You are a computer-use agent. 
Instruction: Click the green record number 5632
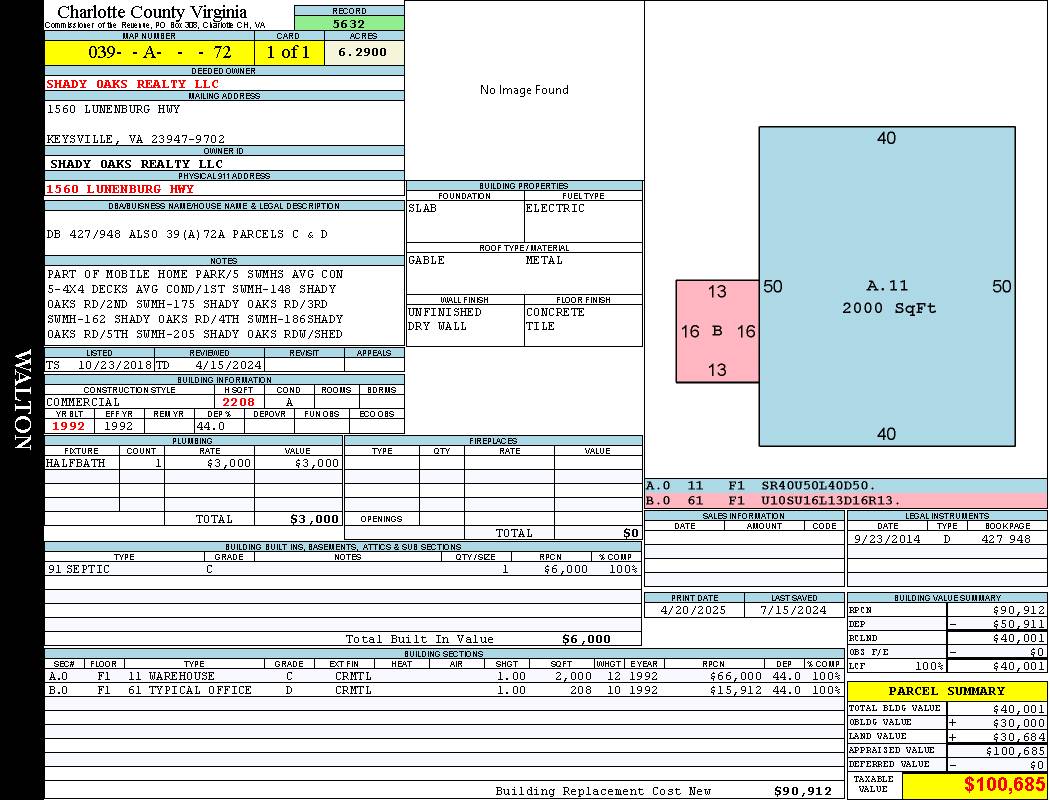[x=349, y=24]
